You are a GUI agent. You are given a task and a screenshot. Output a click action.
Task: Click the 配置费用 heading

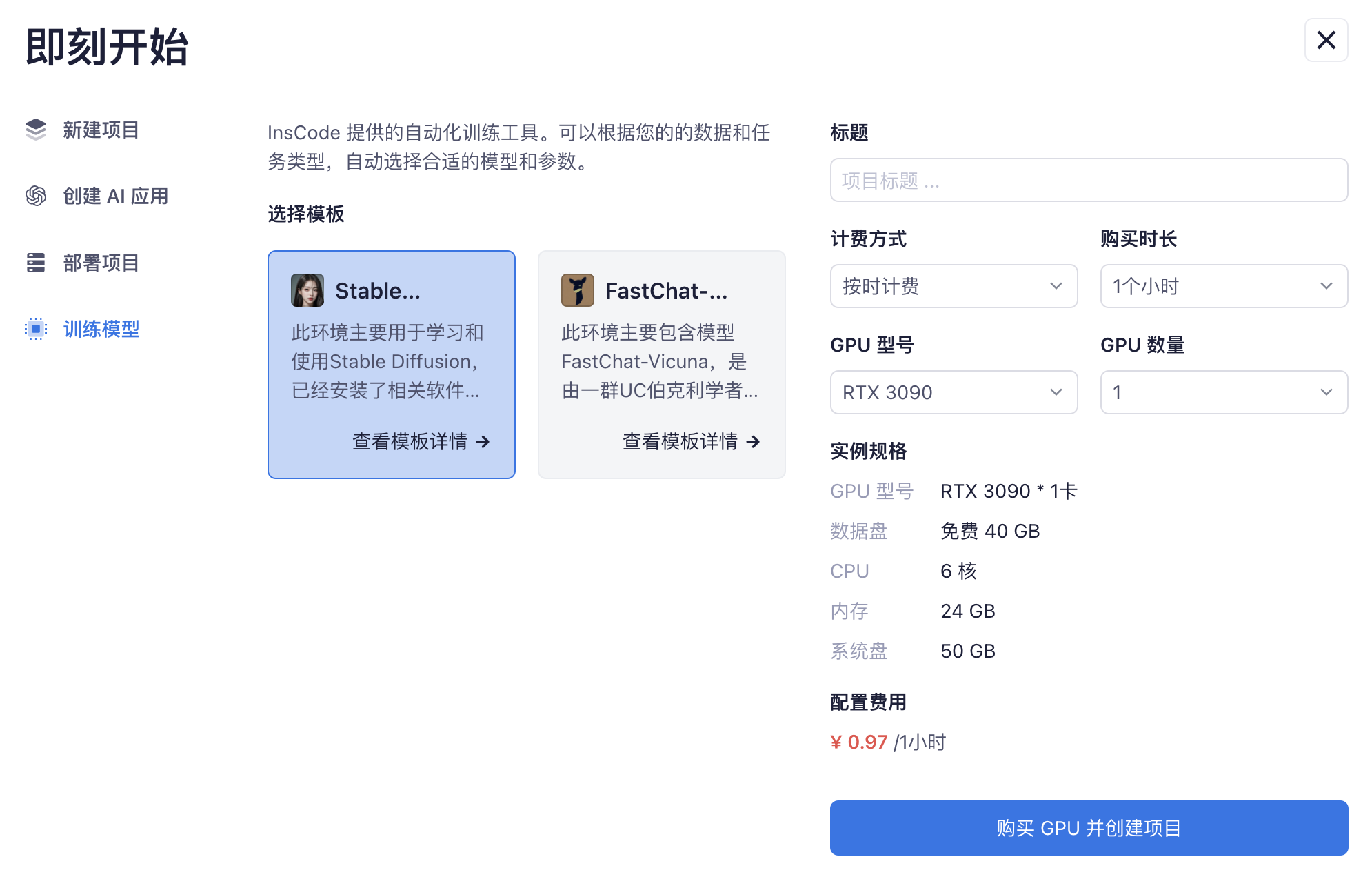pyautogui.click(x=869, y=702)
